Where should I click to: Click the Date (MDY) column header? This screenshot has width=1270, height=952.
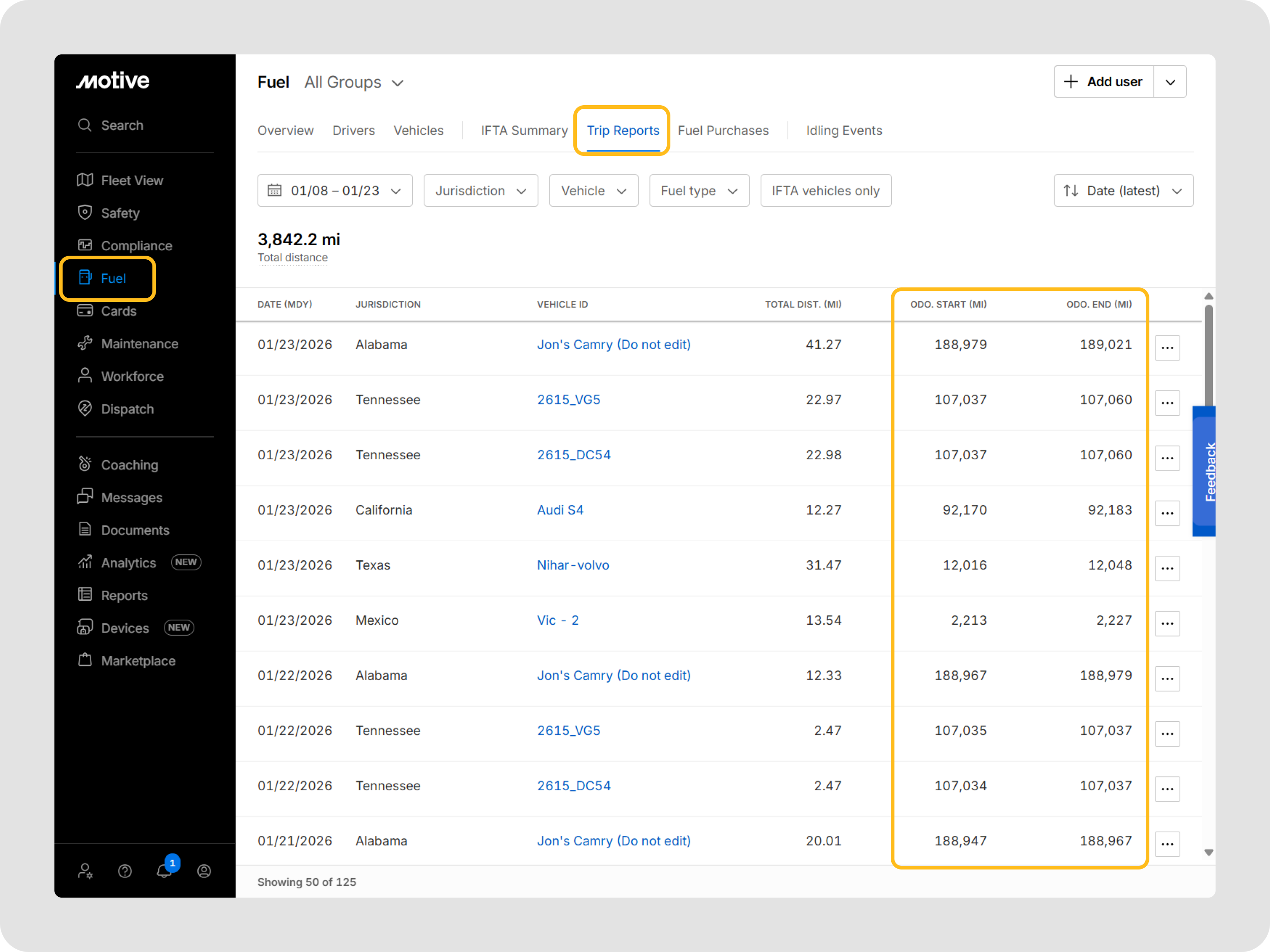[x=285, y=305]
